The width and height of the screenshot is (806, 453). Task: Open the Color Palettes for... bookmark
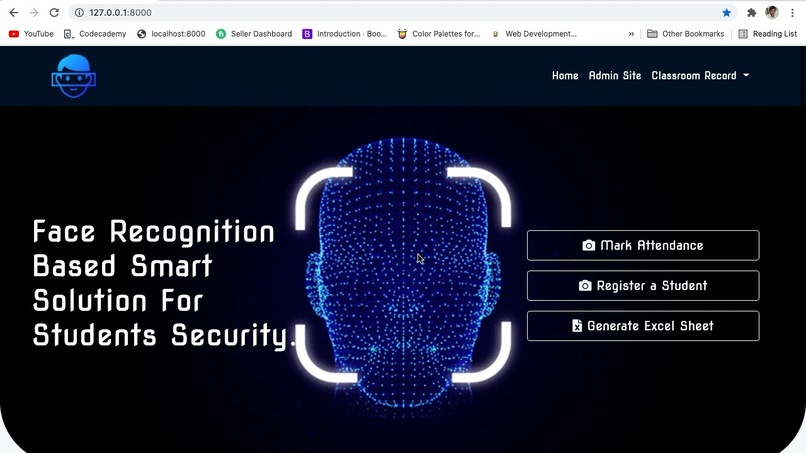pyautogui.click(x=439, y=34)
